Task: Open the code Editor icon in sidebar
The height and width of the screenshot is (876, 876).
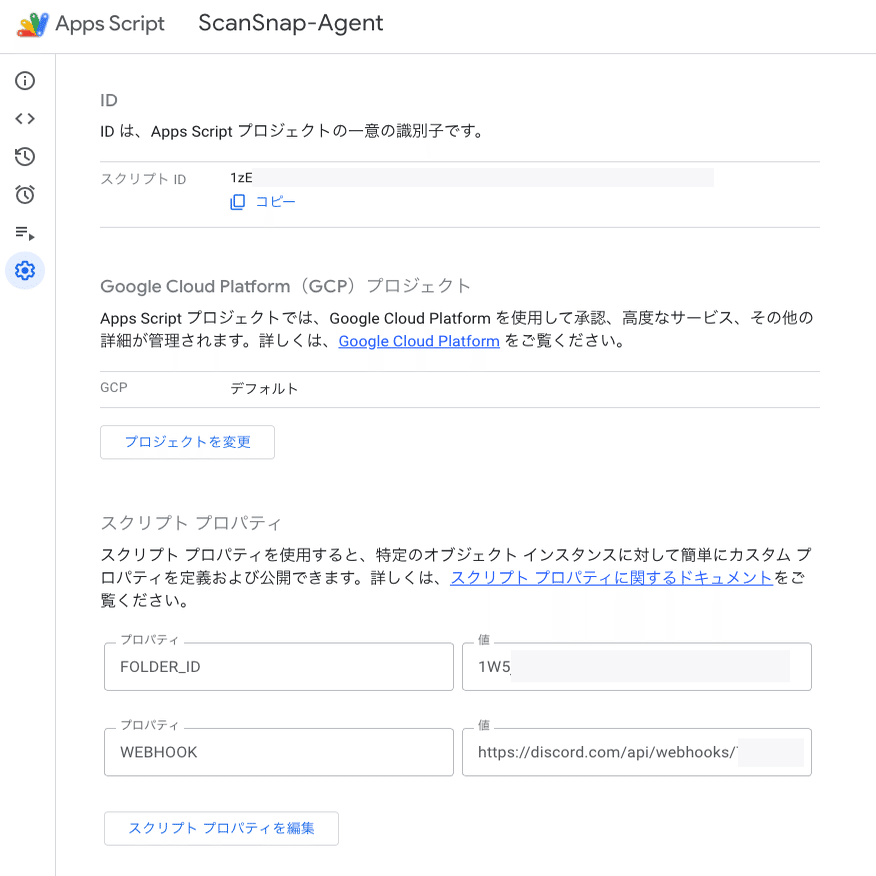Action: coord(25,118)
